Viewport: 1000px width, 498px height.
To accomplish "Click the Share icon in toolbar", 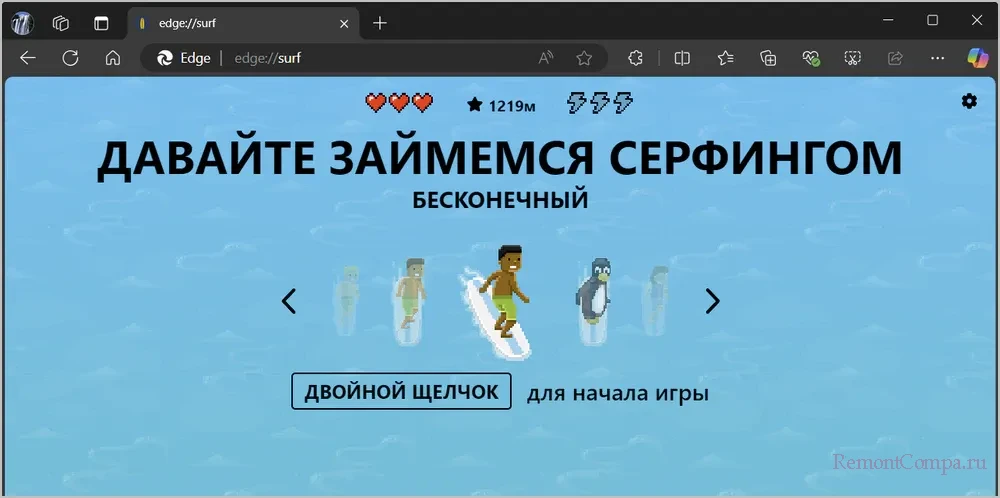I will pos(895,58).
